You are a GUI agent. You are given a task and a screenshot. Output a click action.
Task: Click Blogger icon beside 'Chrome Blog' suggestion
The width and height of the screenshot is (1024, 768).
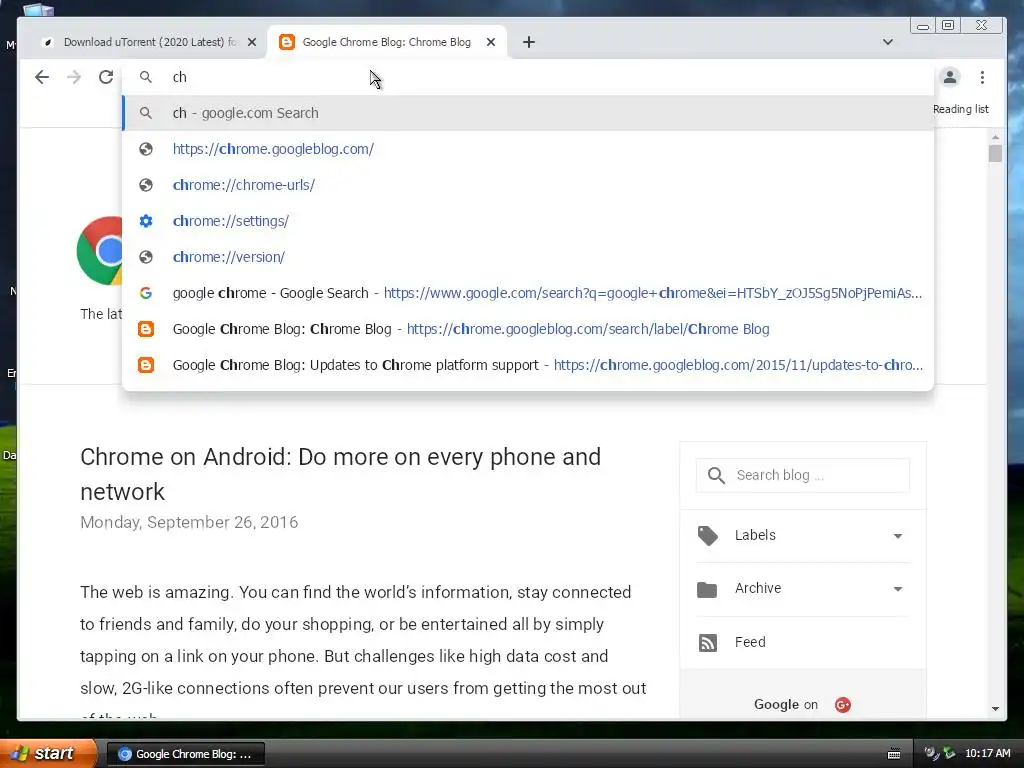click(146, 328)
